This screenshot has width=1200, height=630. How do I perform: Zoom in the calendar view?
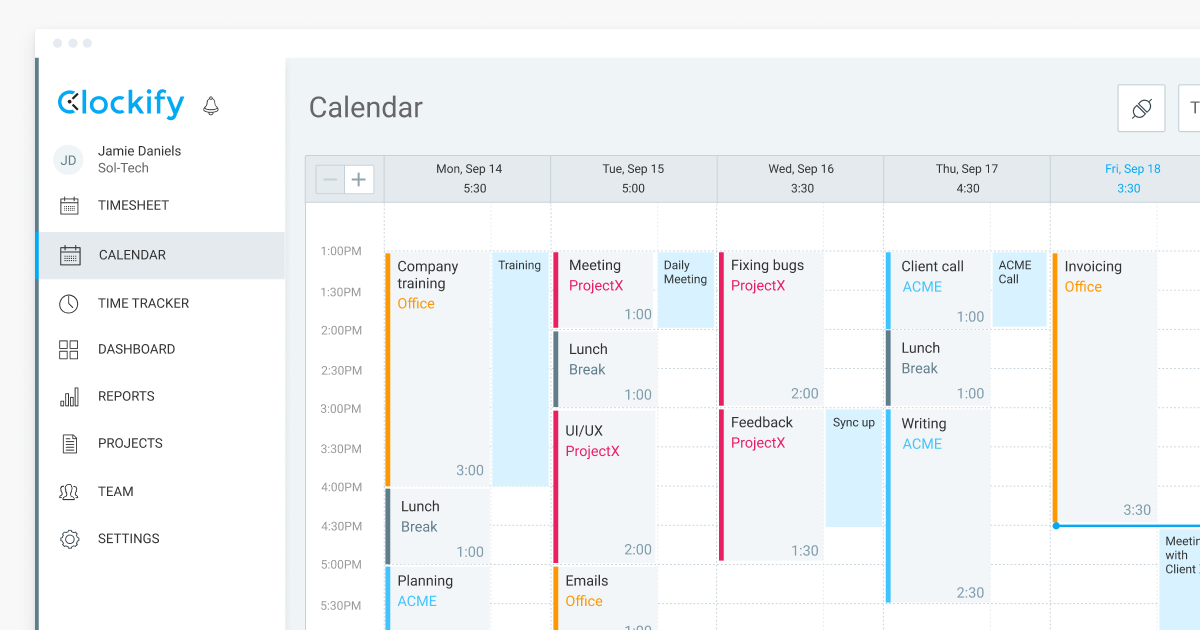[359, 179]
